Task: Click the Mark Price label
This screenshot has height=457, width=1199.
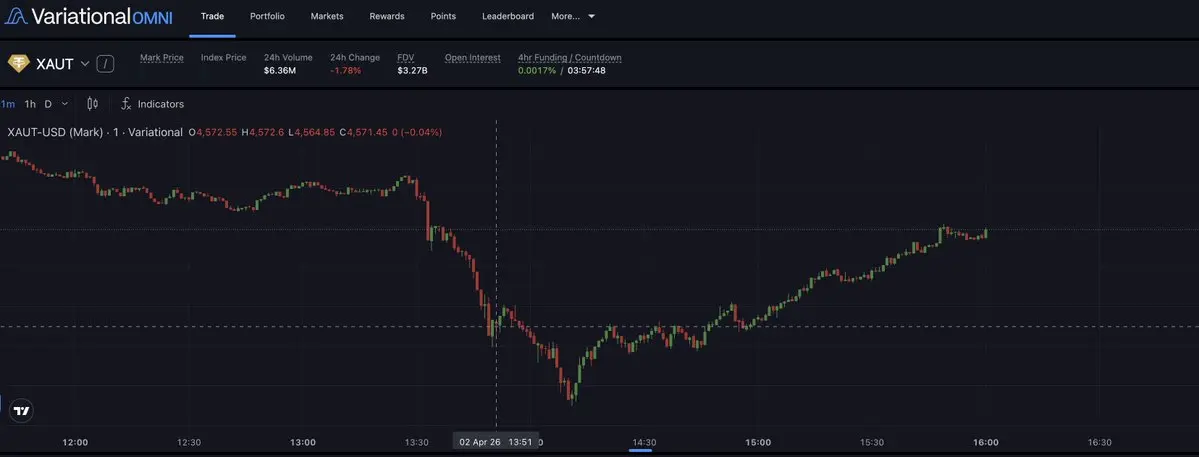Action: pyautogui.click(x=161, y=57)
